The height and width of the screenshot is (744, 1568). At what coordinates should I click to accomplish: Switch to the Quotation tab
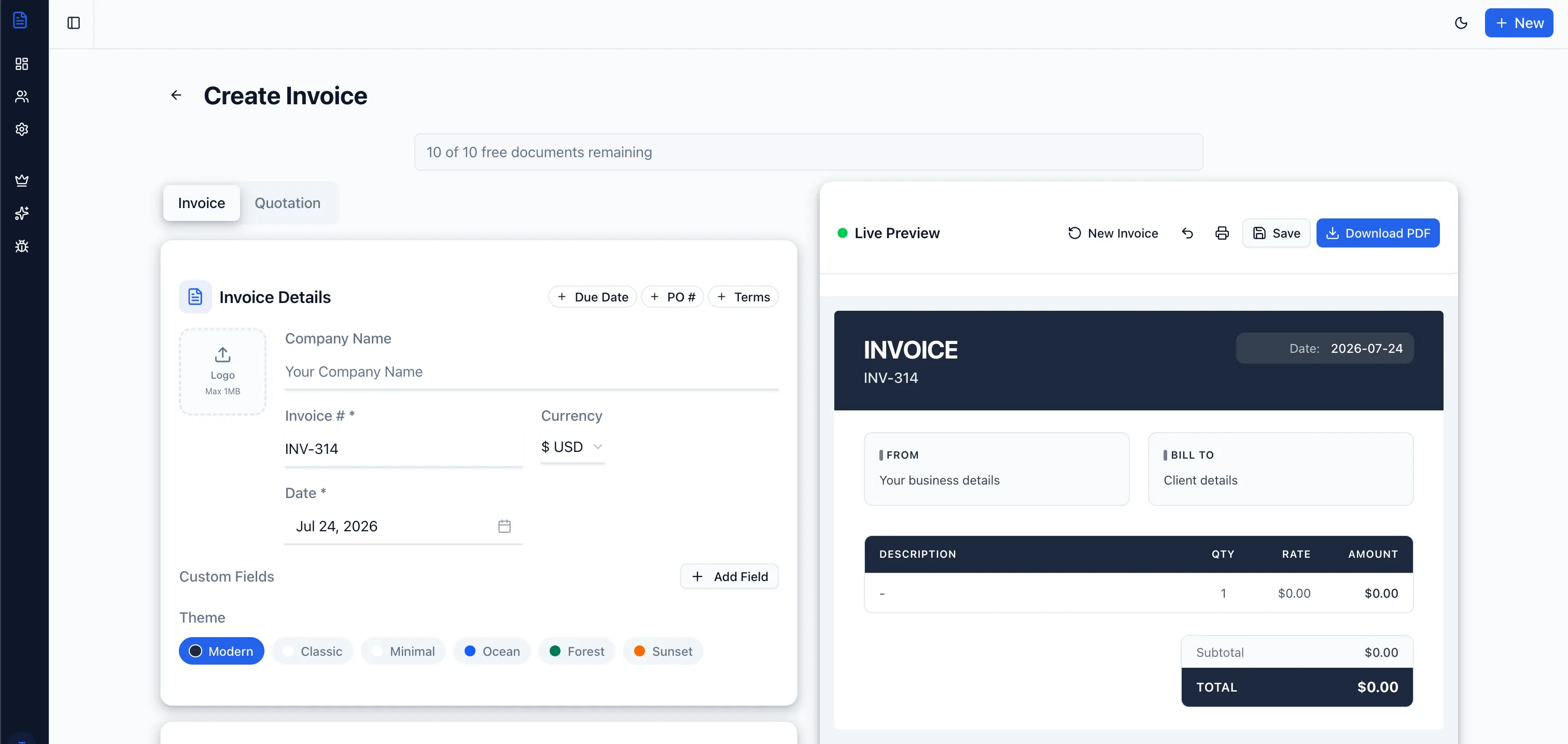(x=287, y=203)
